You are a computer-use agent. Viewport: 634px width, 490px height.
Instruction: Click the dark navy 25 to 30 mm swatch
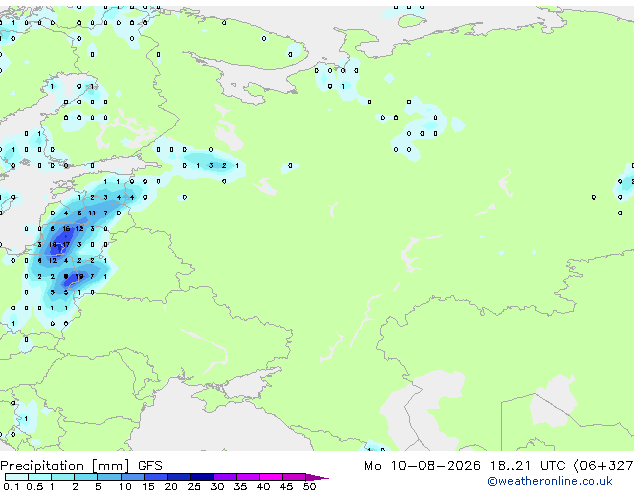tap(202, 477)
